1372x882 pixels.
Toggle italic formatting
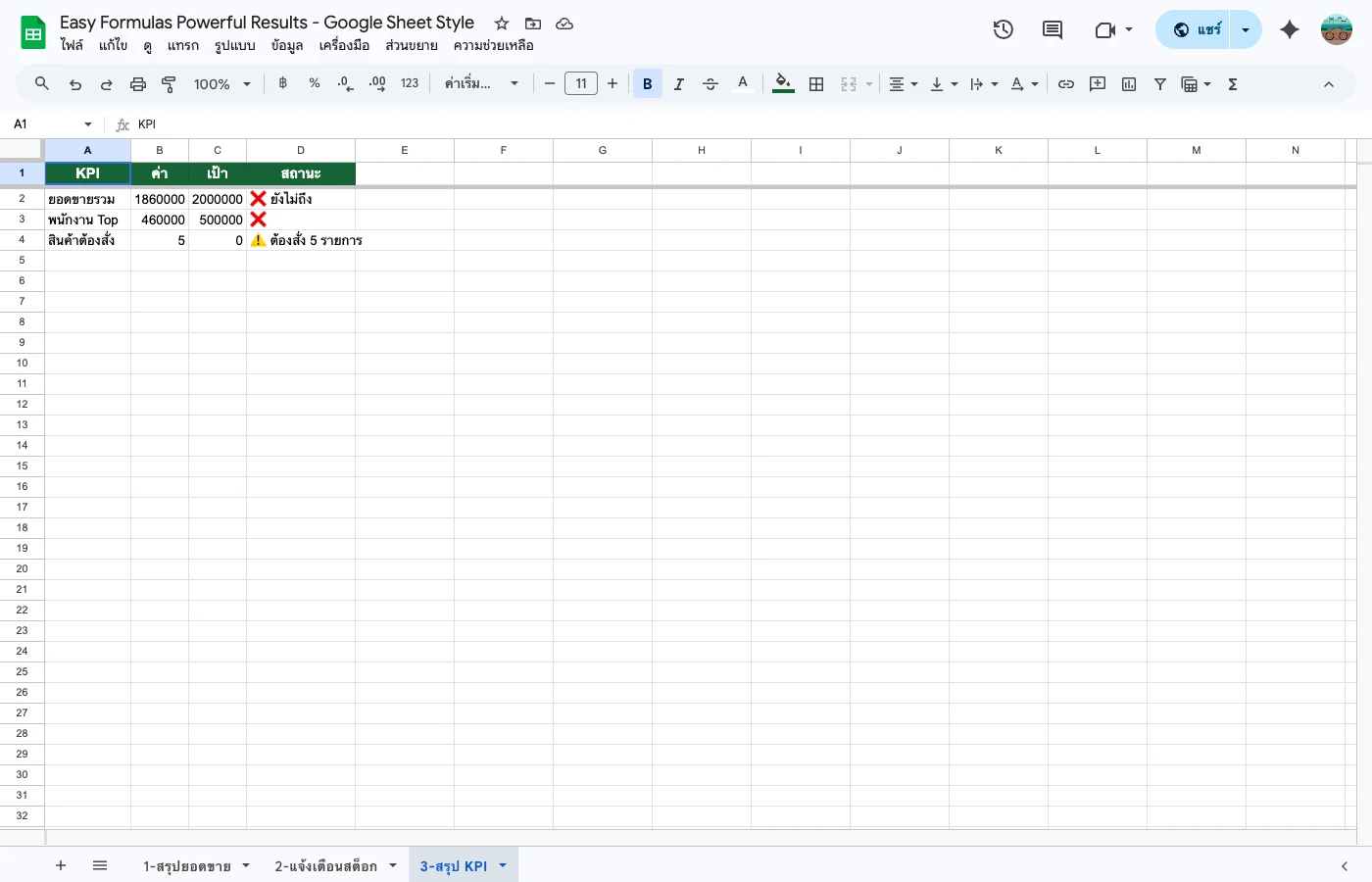(x=678, y=83)
